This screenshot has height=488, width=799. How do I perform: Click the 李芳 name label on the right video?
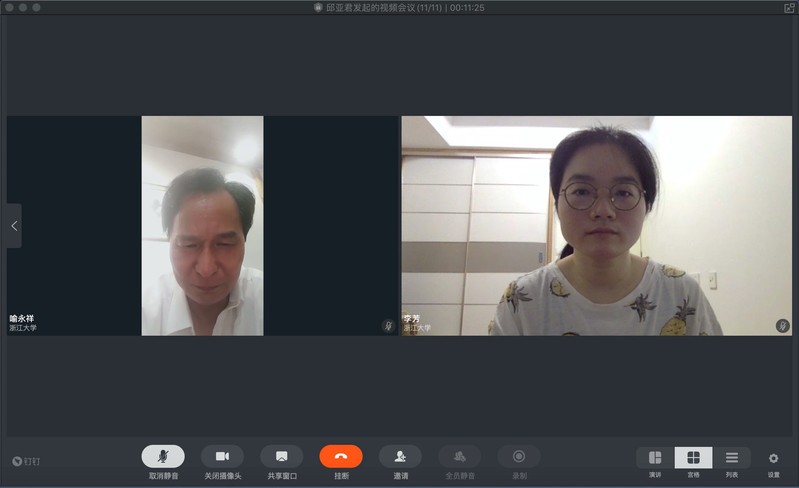[x=411, y=318]
